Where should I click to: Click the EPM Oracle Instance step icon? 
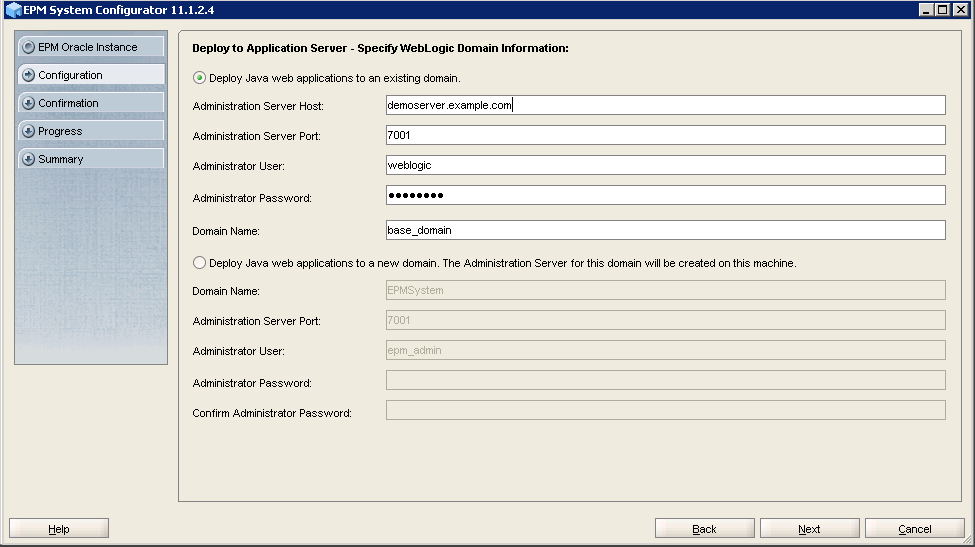[x=29, y=47]
